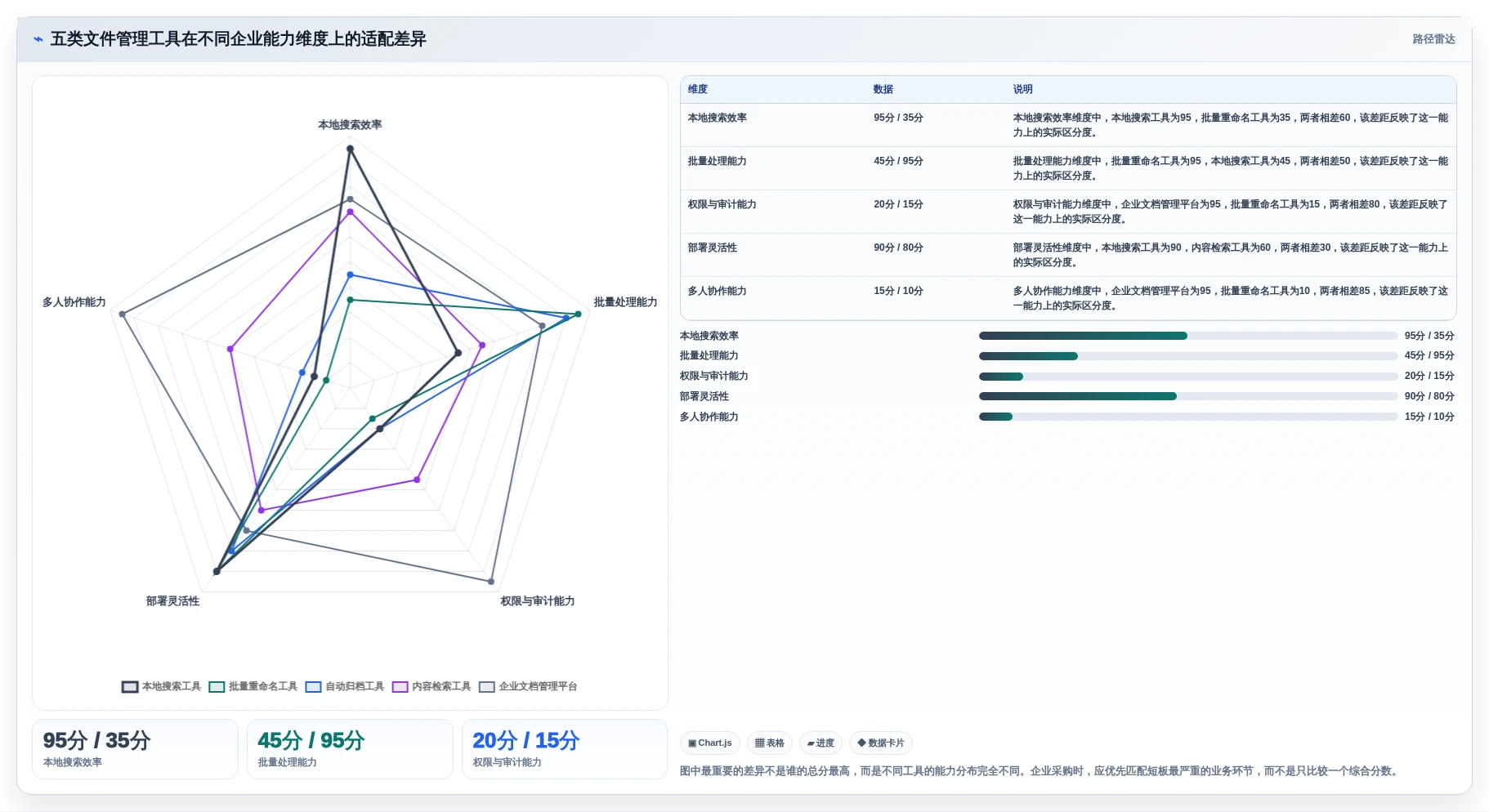Click the 15分 / 10分 table data cell
The width and height of the screenshot is (1489, 812).
898,291
